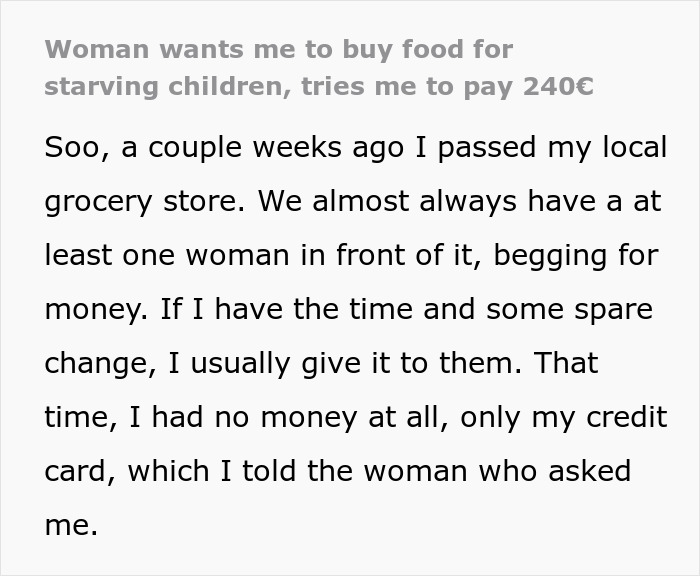The width and height of the screenshot is (700, 576).
Task: Click the words 'spare' at line end
Action: coord(609,310)
